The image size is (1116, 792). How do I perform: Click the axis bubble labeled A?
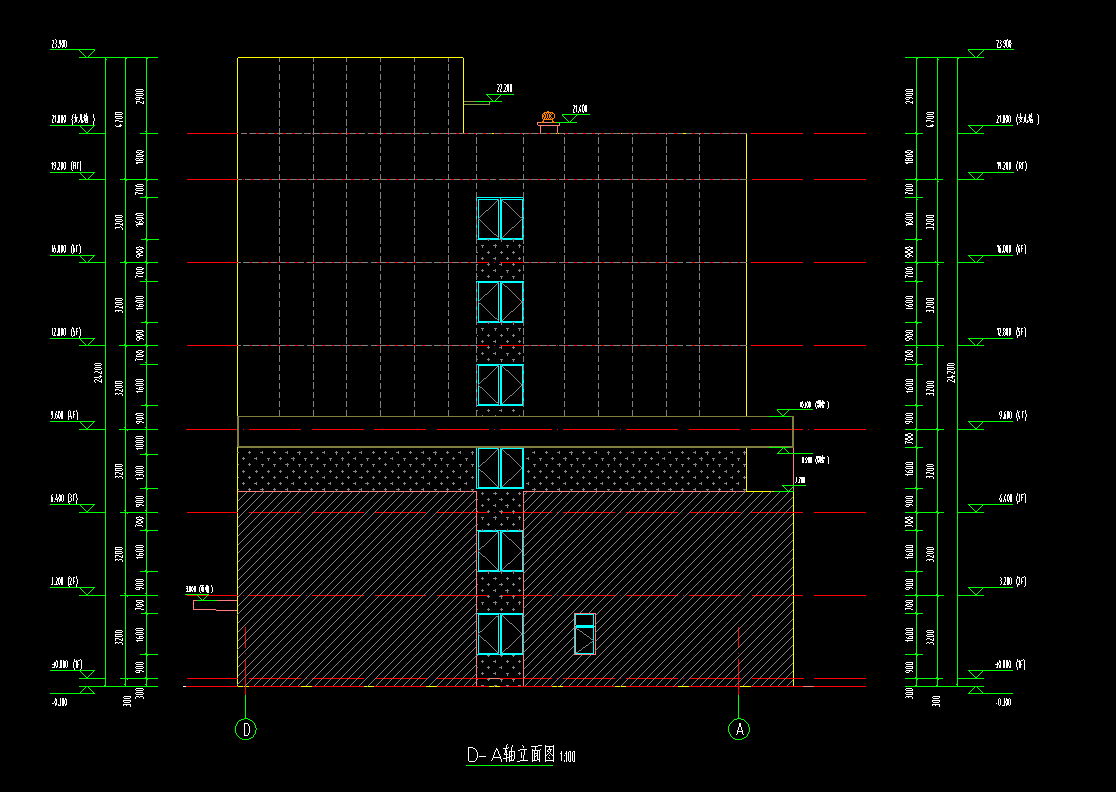click(x=738, y=730)
